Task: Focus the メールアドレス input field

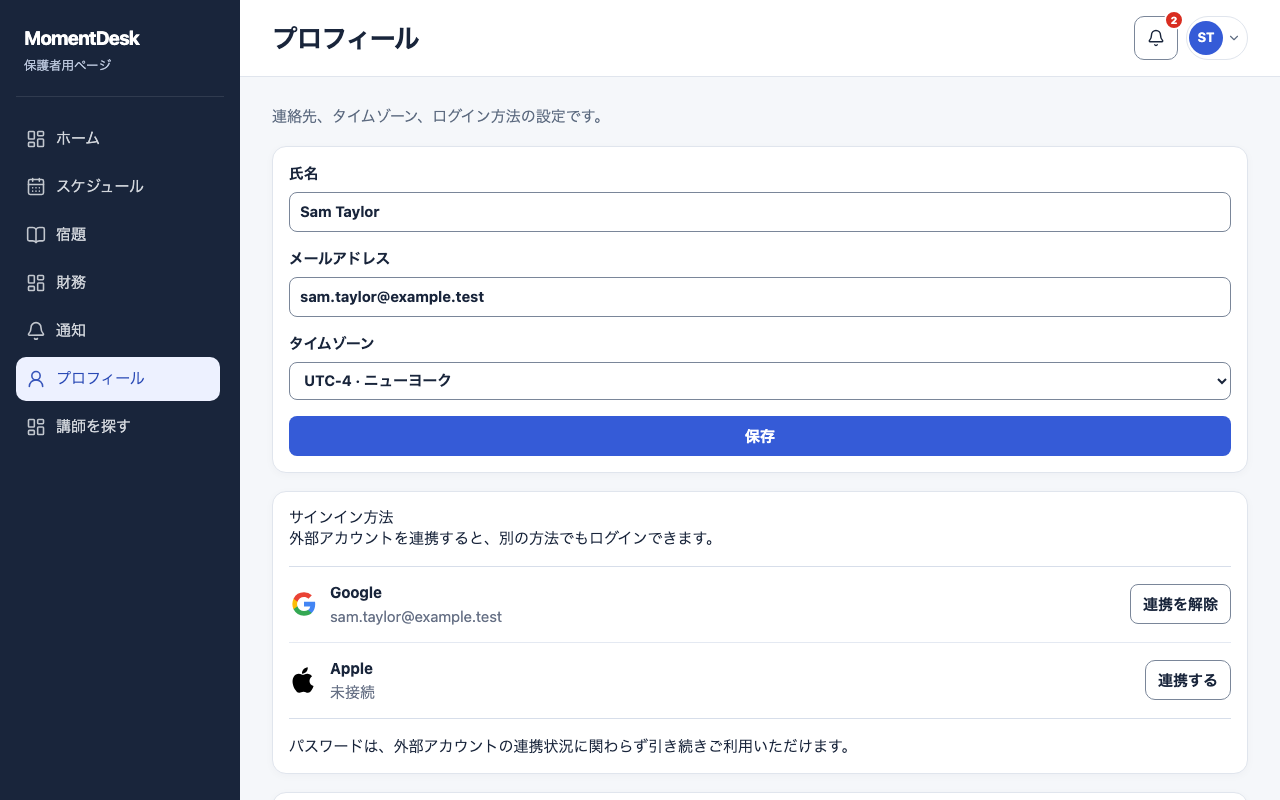Action: point(760,297)
